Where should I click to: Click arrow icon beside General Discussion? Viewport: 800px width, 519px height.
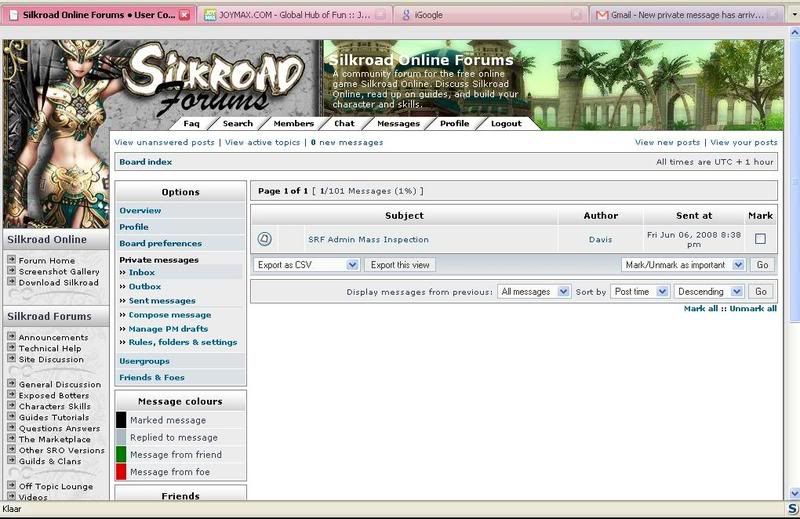11,383
